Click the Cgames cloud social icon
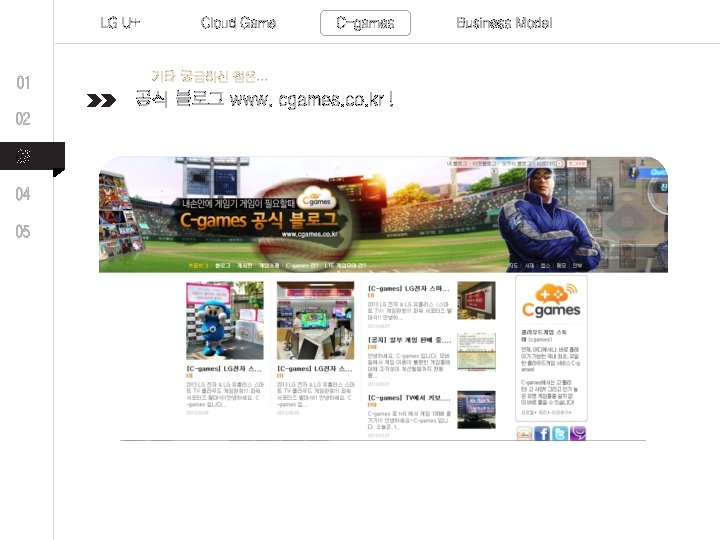Image resolution: width=720 pixels, height=540 pixels. click(x=524, y=433)
